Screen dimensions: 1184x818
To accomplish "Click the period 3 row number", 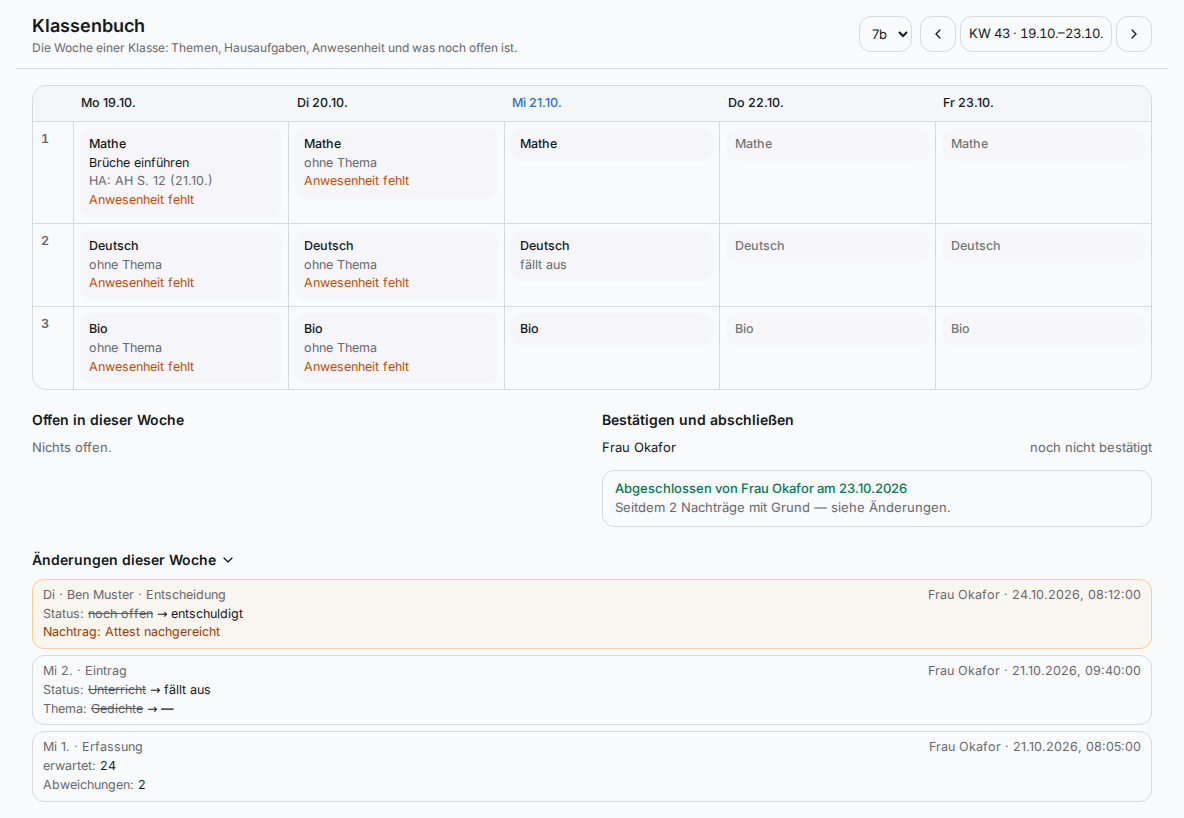I will (45, 324).
